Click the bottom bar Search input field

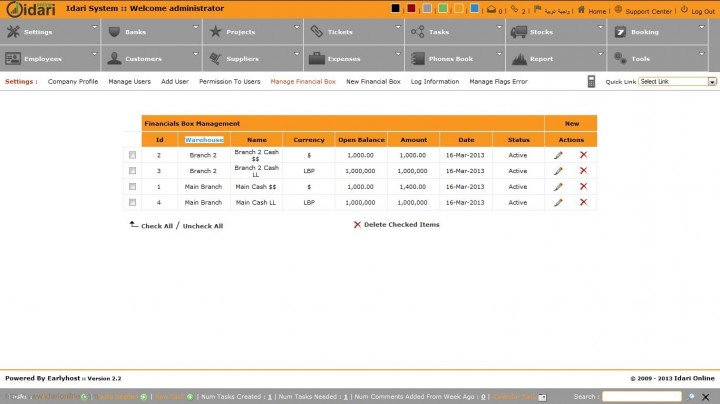coord(641,396)
